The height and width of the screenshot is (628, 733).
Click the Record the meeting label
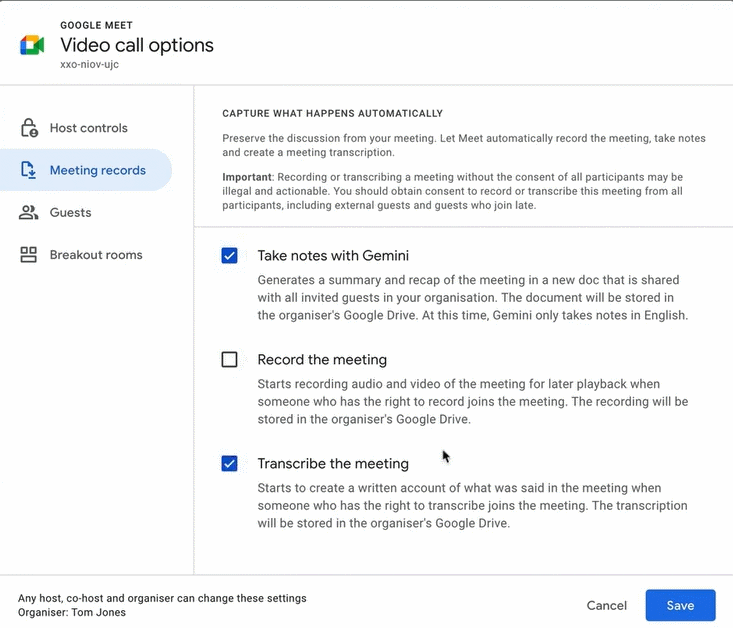tap(322, 360)
